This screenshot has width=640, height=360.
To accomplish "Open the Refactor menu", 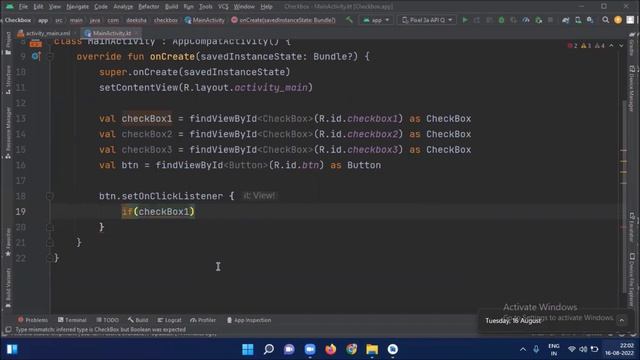I will [x=149, y=7].
